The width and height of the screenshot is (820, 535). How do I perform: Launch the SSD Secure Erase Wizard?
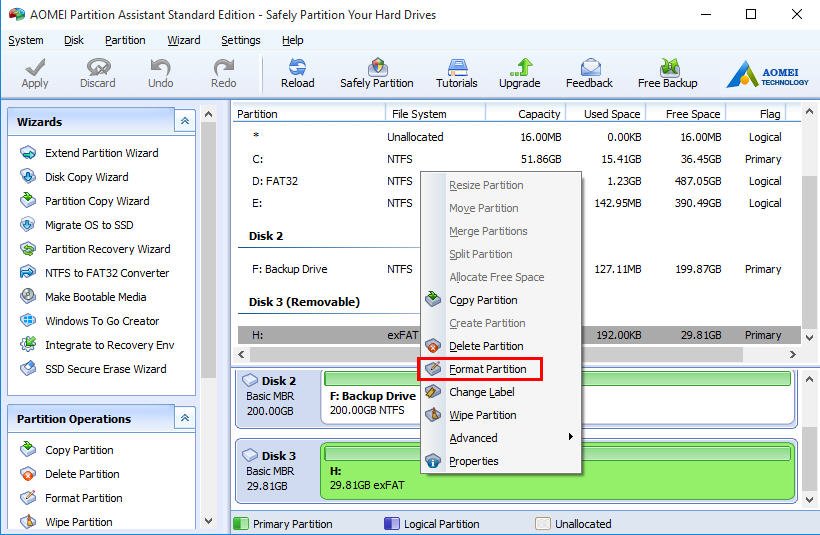pyautogui.click(x=106, y=369)
